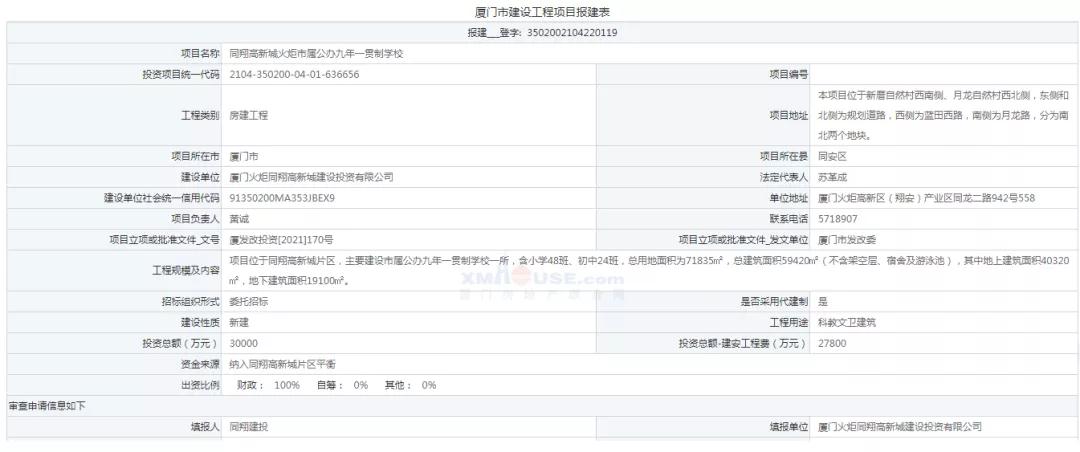The height and width of the screenshot is (452, 1080).
Task: Click approval document number 厦发改投资[2021]170号
Action: point(281,239)
